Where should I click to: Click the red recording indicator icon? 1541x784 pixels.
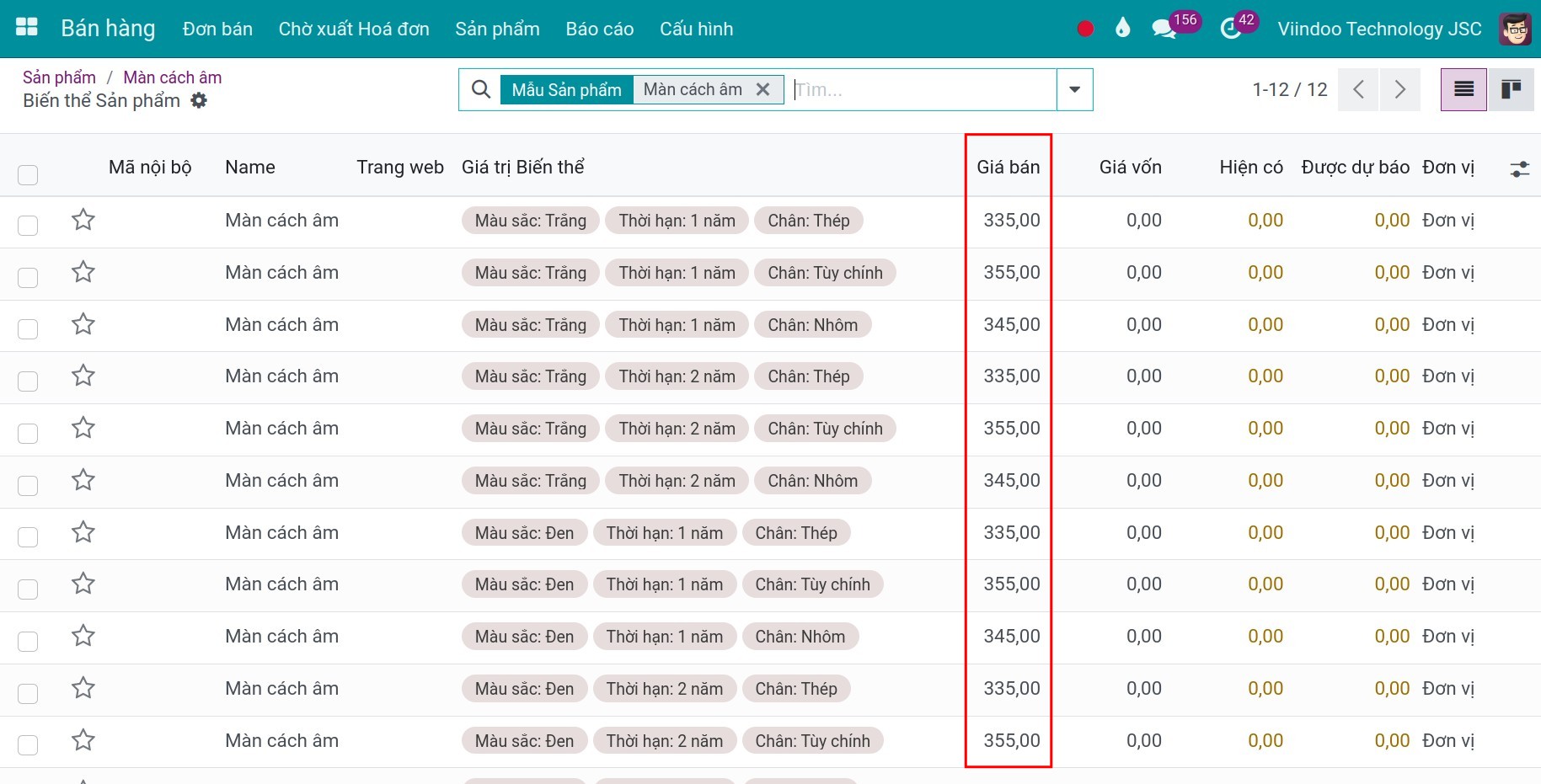pyautogui.click(x=1085, y=29)
